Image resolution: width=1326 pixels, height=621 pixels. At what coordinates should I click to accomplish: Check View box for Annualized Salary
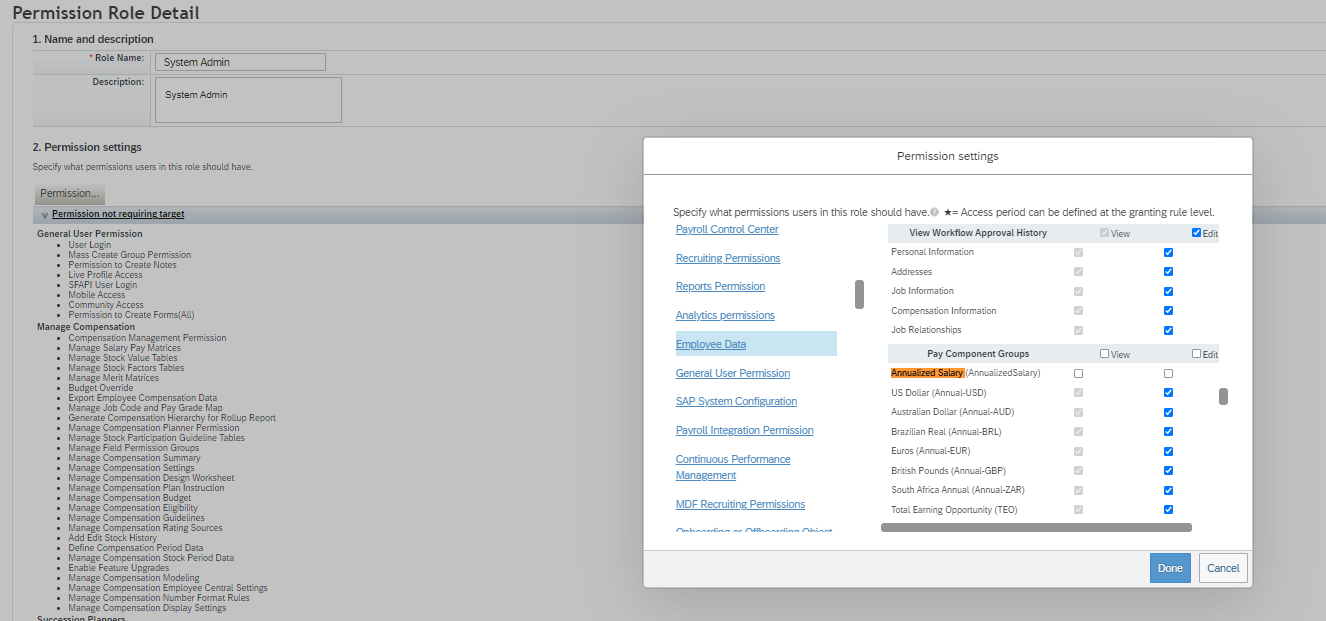[x=1078, y=373]
